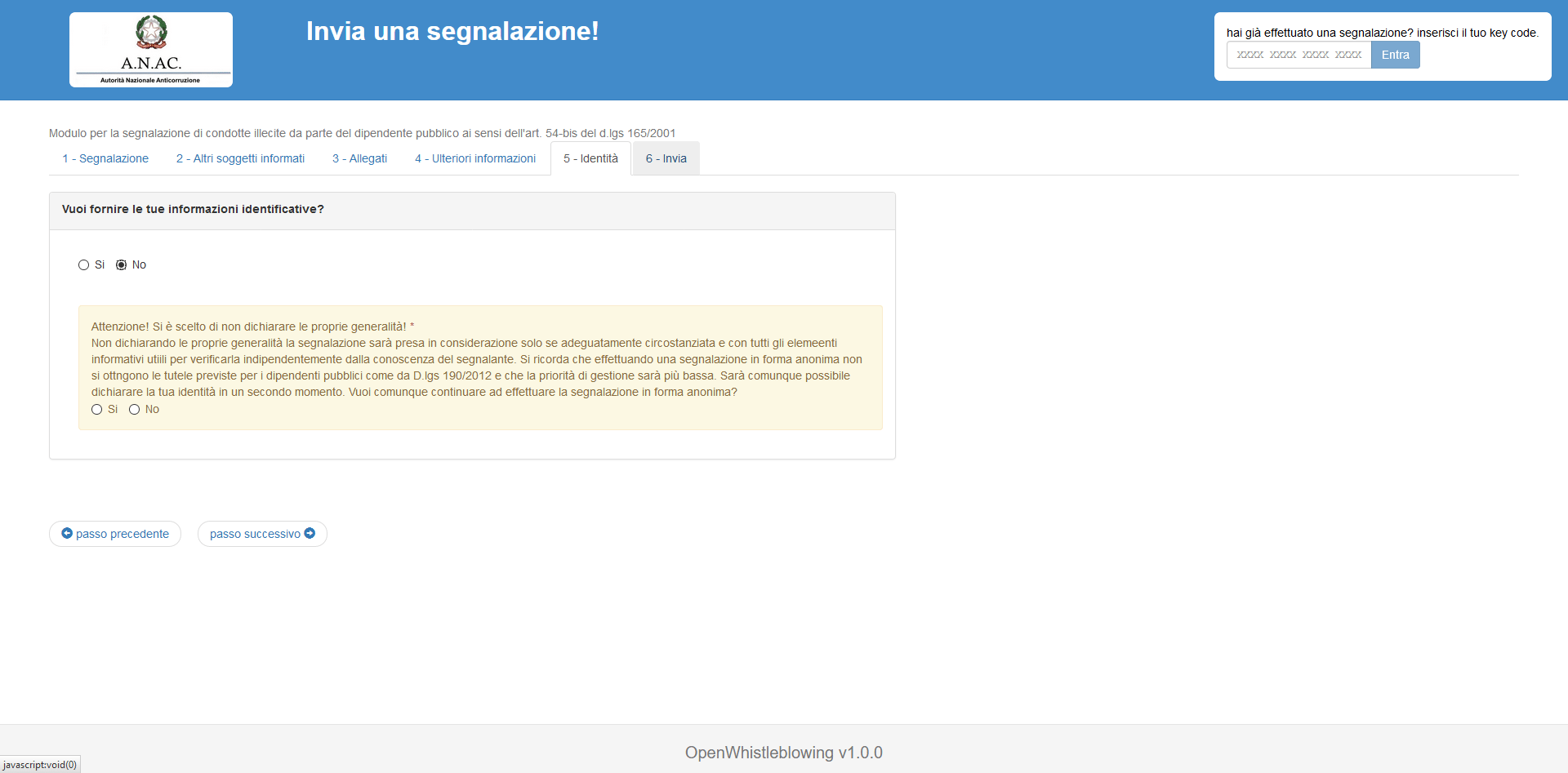Click the left arrow icon on passo precedente
1568x773 pixels.
[67, 533]
